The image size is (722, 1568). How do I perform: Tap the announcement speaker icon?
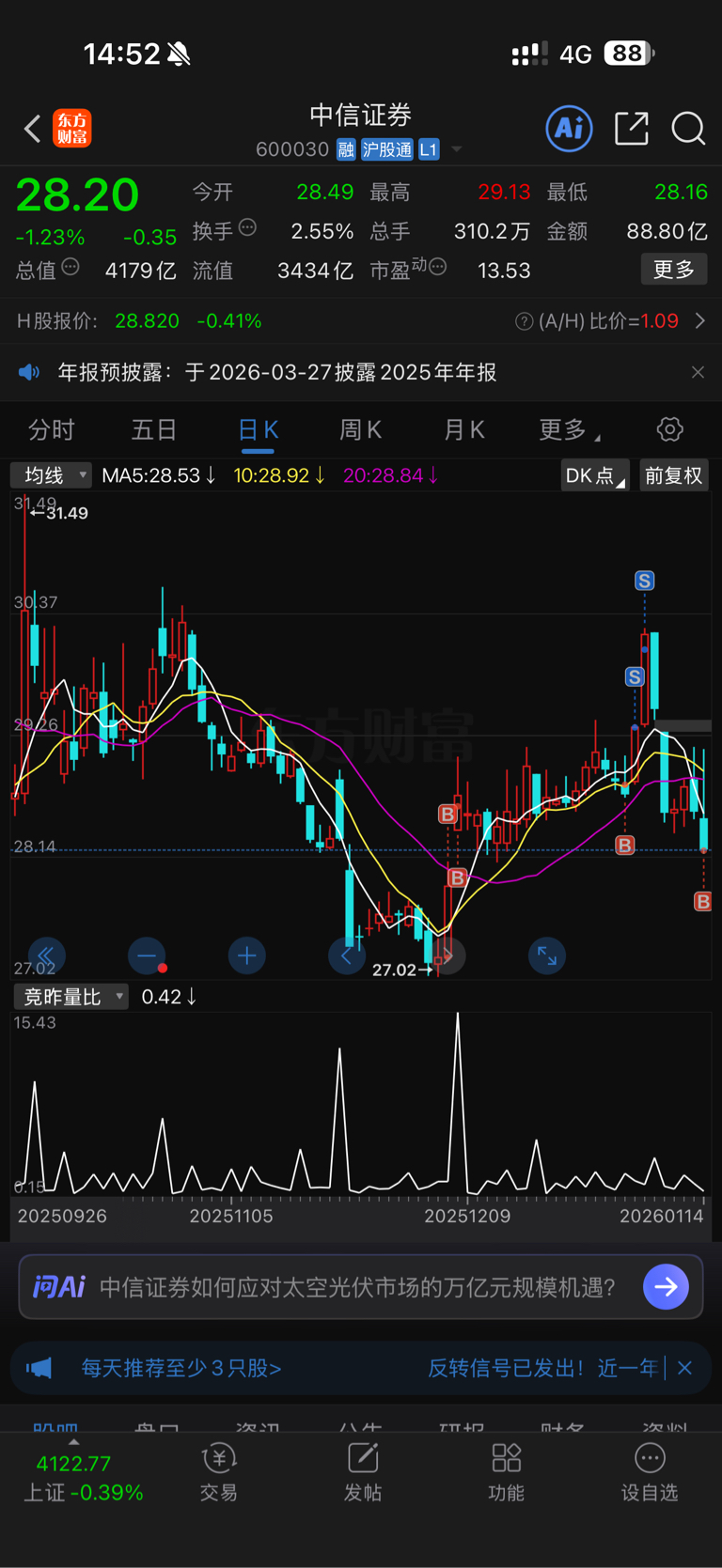pos(30,373)
